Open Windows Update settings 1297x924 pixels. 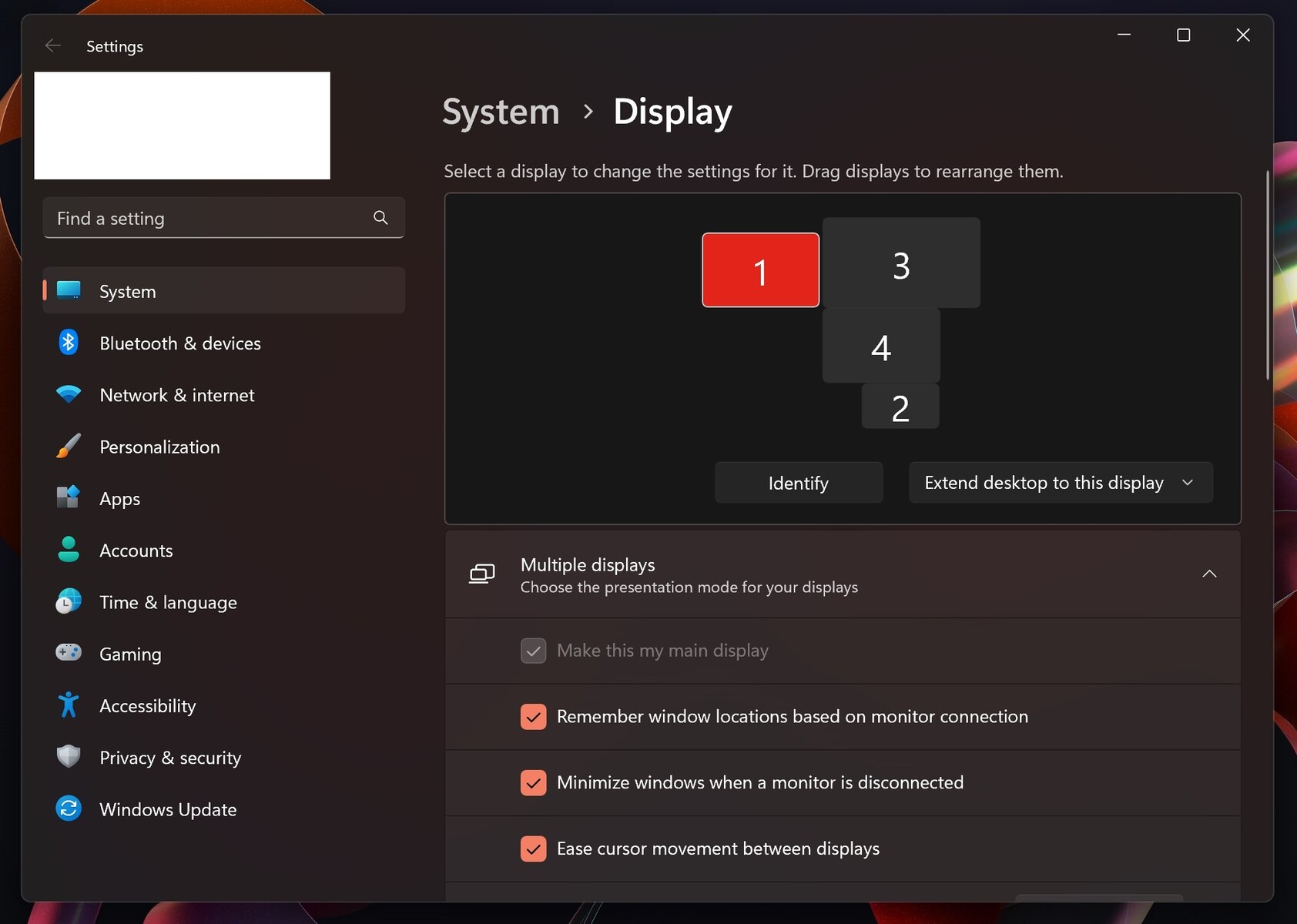tap(167, 808)
